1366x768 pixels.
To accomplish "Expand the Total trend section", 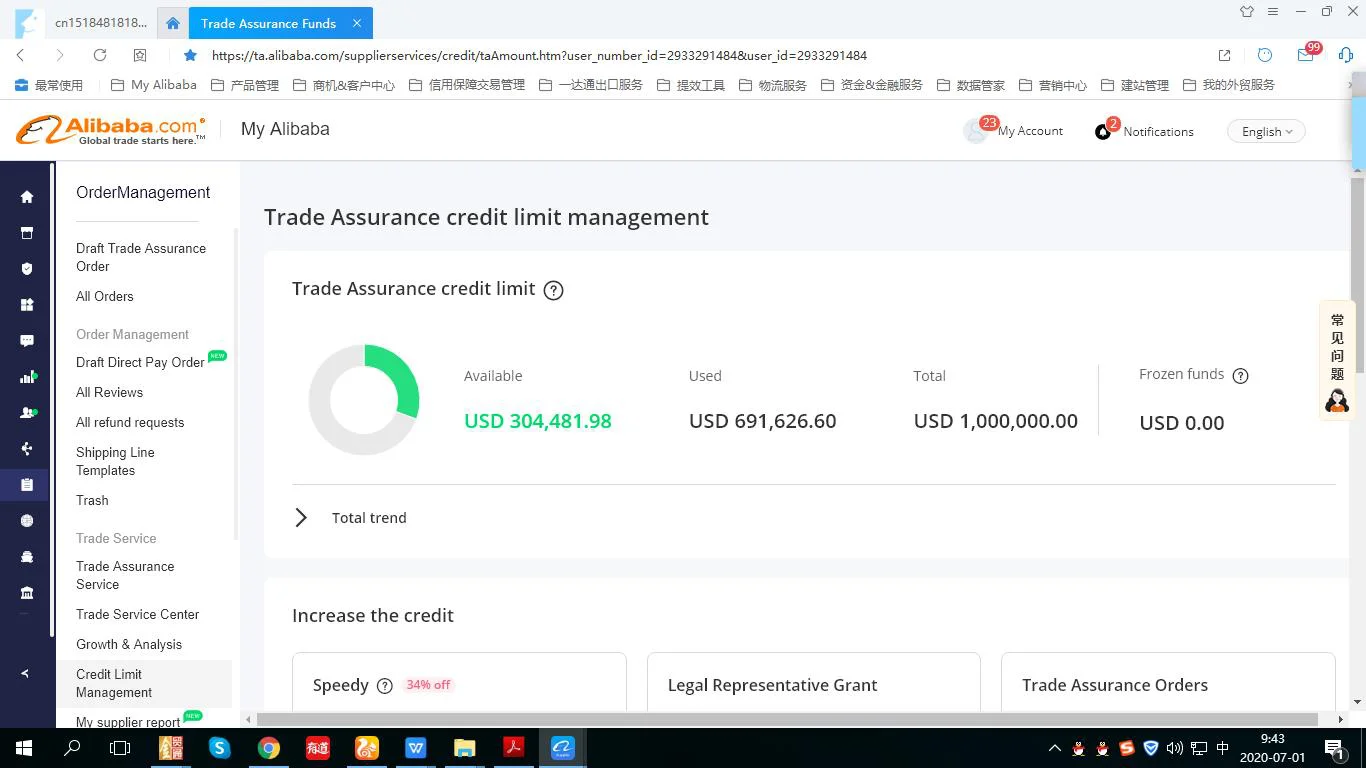I will point(301,518).
